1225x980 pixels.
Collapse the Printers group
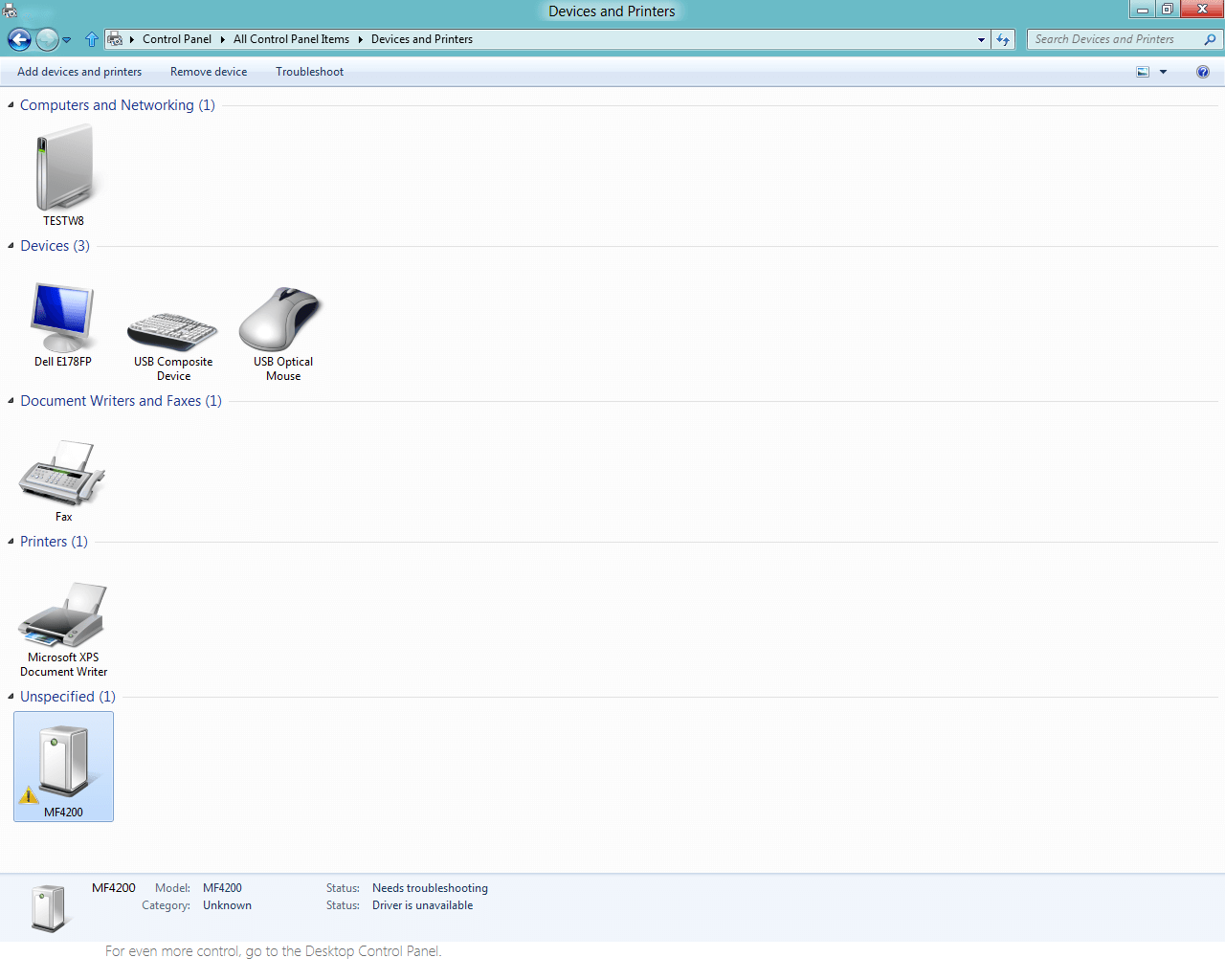[x=11, y=542]
